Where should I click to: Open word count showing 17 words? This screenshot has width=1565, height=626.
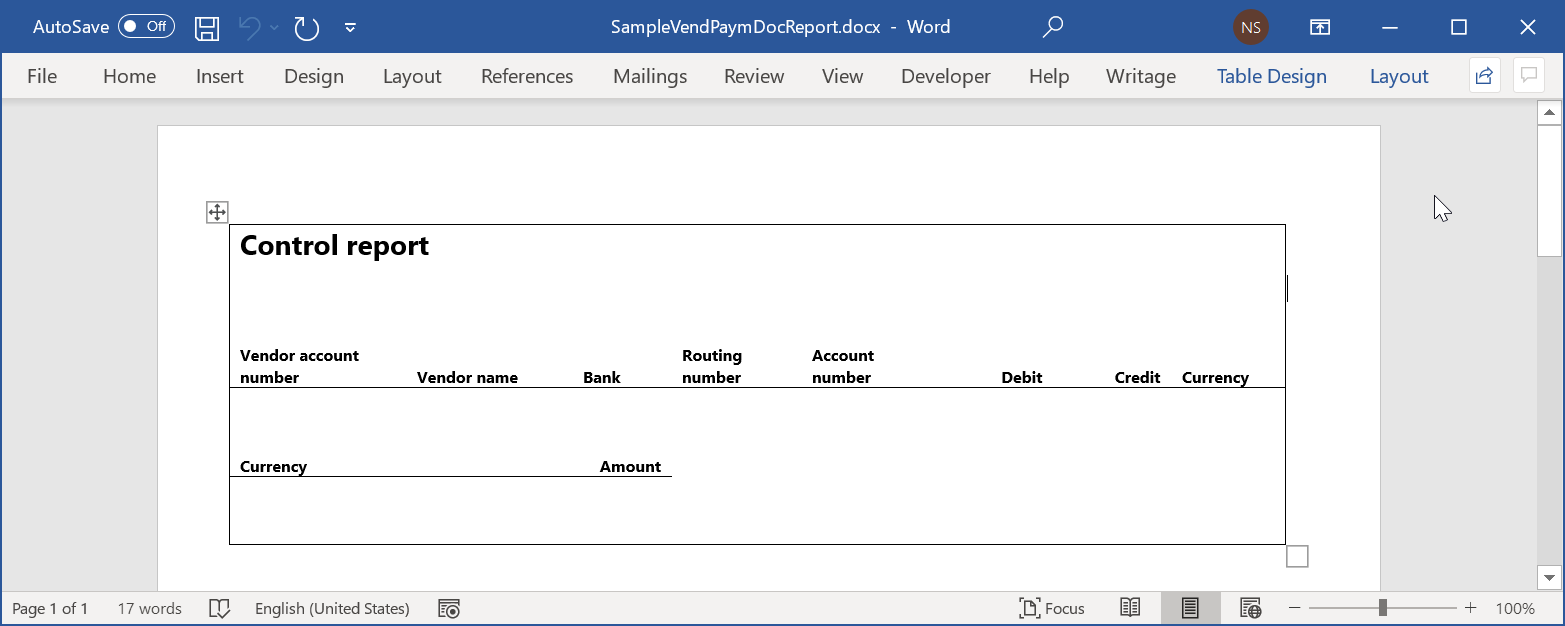point(148,608)
